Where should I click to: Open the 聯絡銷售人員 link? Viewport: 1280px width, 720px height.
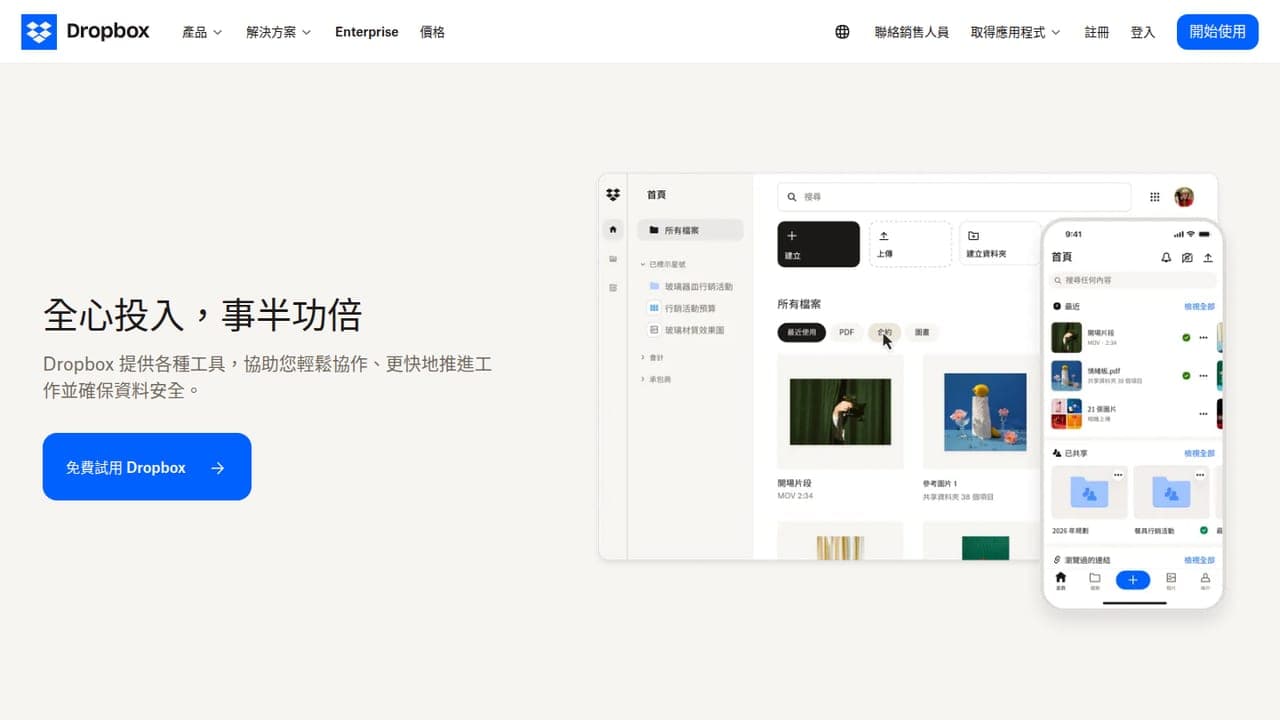(911, 32)
